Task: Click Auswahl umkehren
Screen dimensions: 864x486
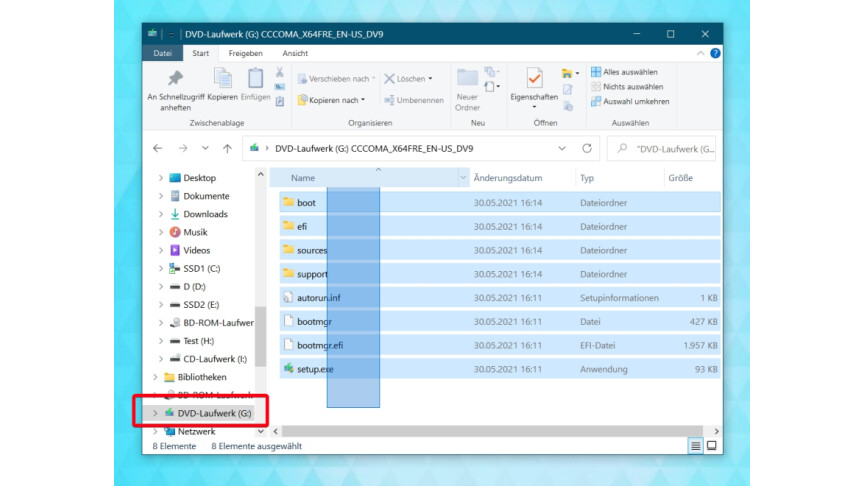Action: click(x=630, y=101)
